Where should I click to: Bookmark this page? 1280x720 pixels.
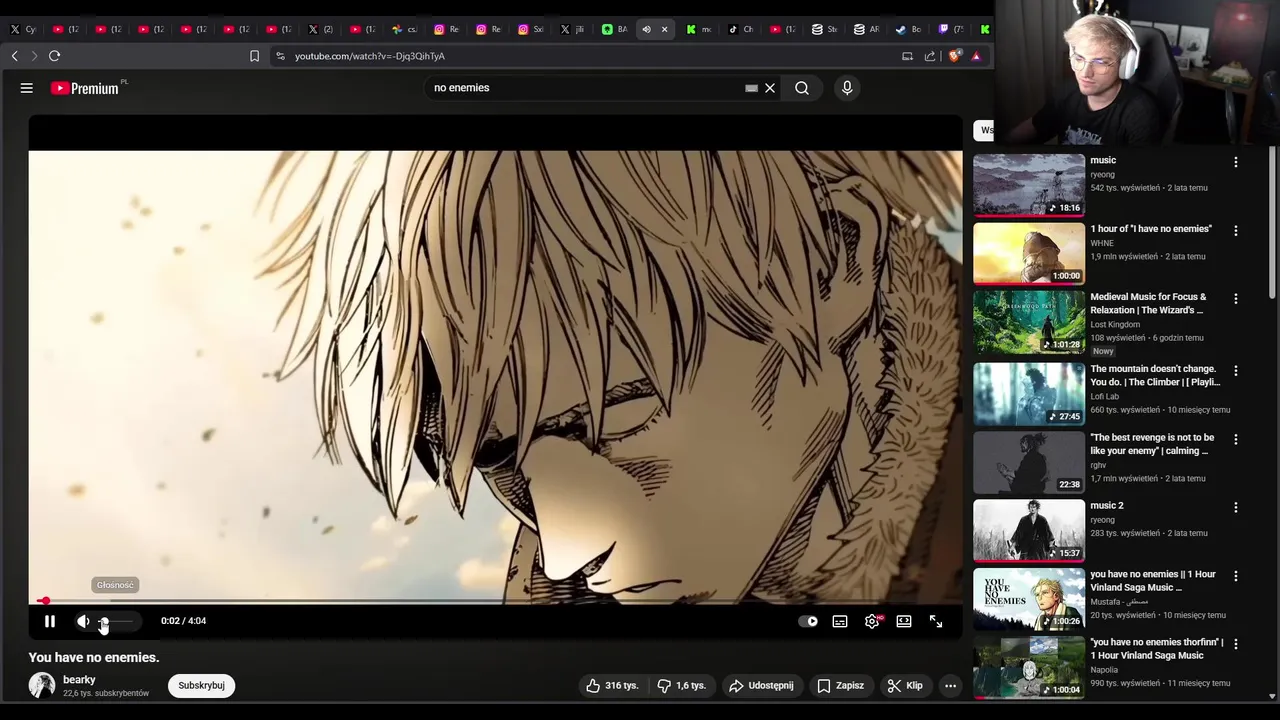pos(254,56)
